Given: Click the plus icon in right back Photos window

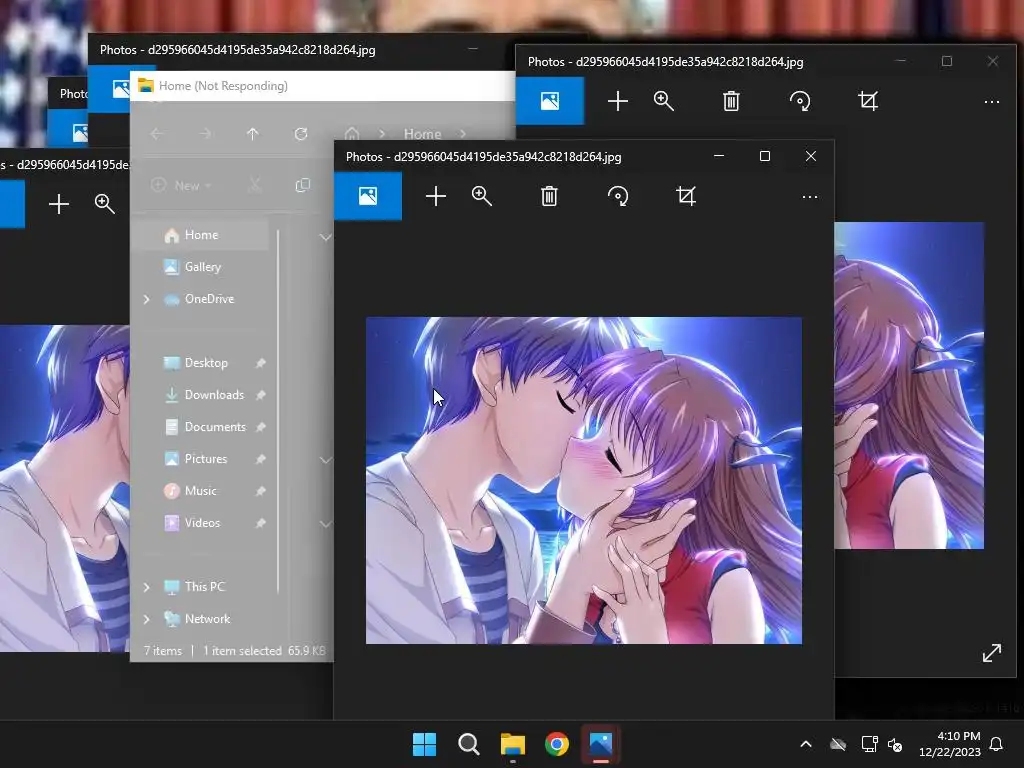Looking at the screenshot, I should (618, 101).
